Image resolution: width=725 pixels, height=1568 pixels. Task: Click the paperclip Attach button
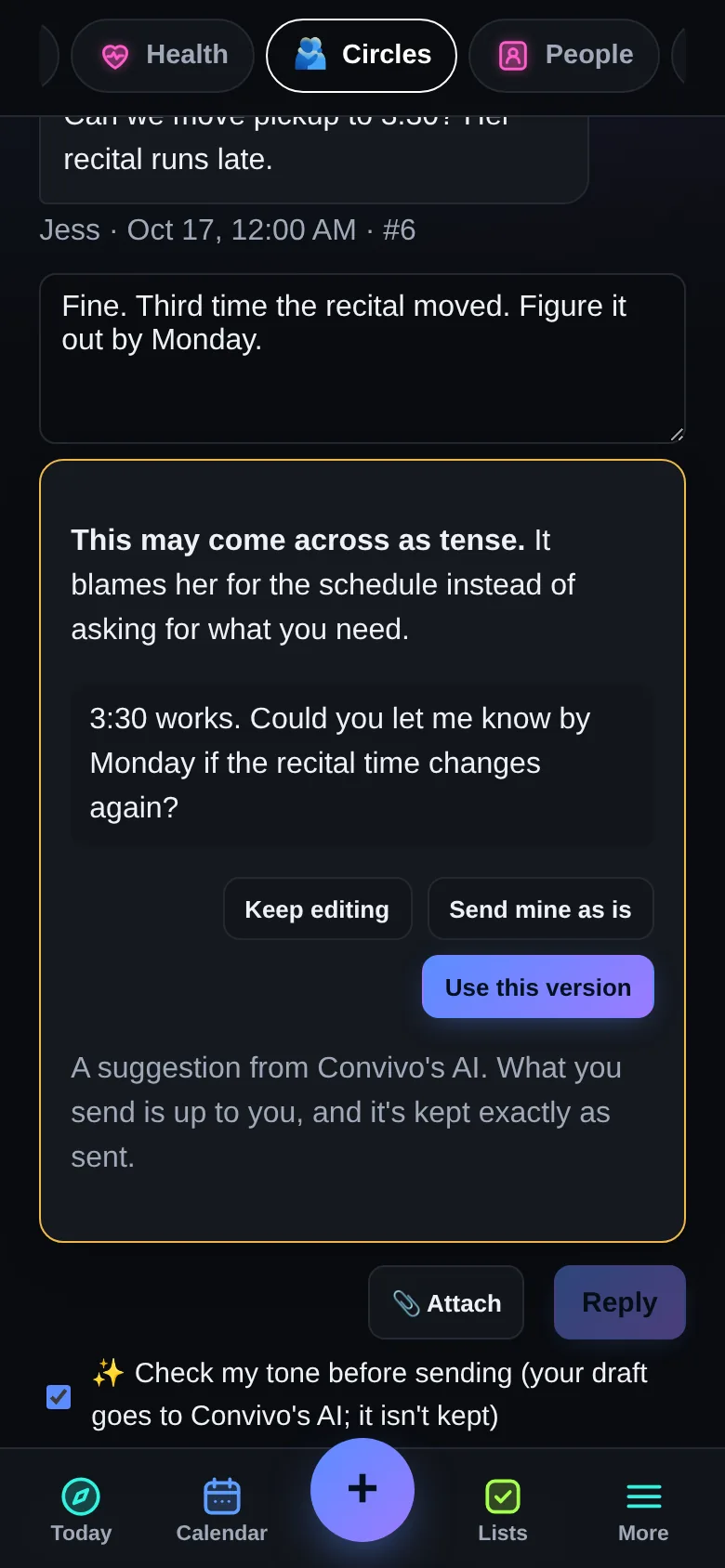click(x=446, y=1302)
